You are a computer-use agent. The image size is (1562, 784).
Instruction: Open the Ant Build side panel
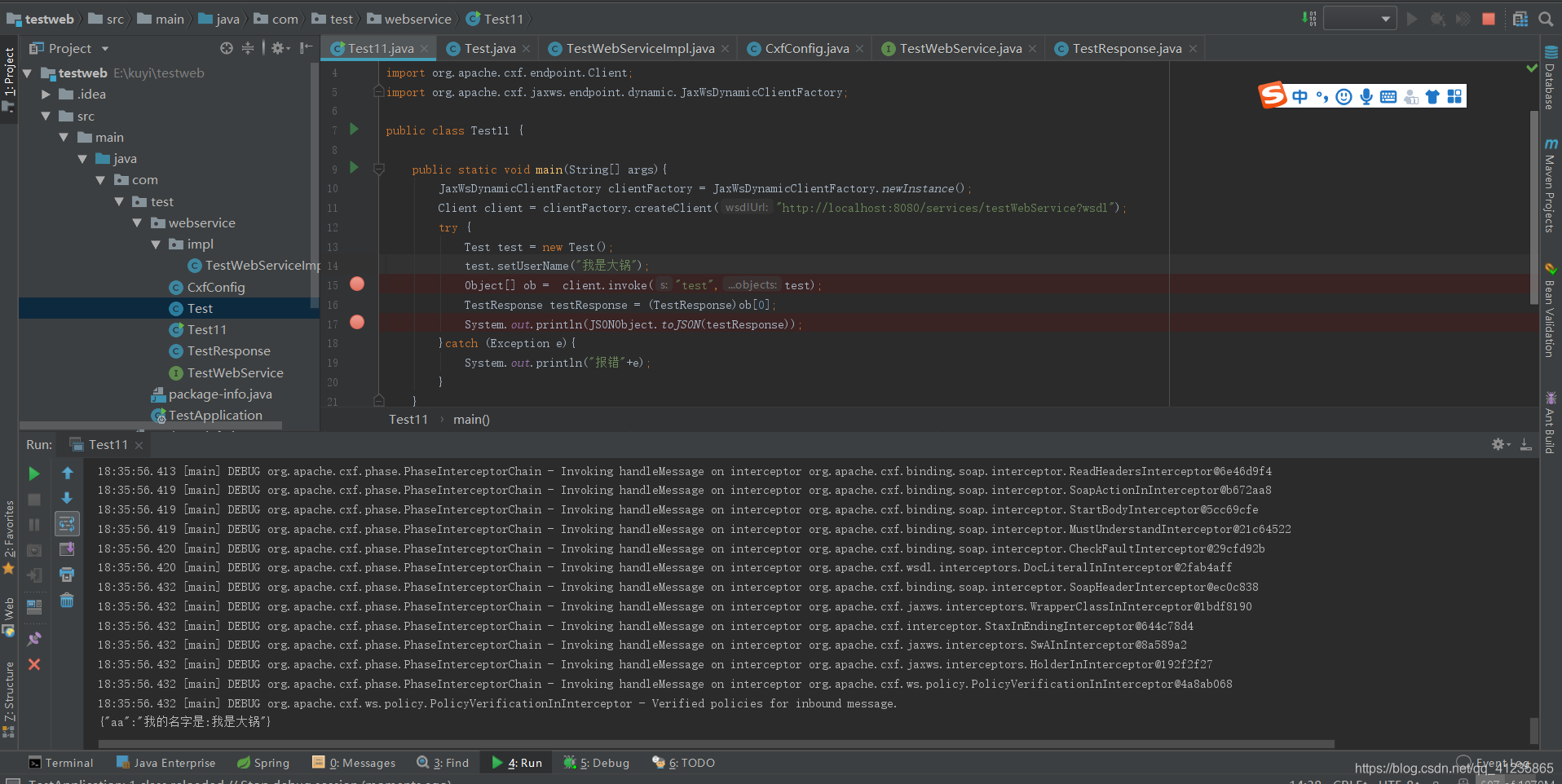[x=1551, y=423]
